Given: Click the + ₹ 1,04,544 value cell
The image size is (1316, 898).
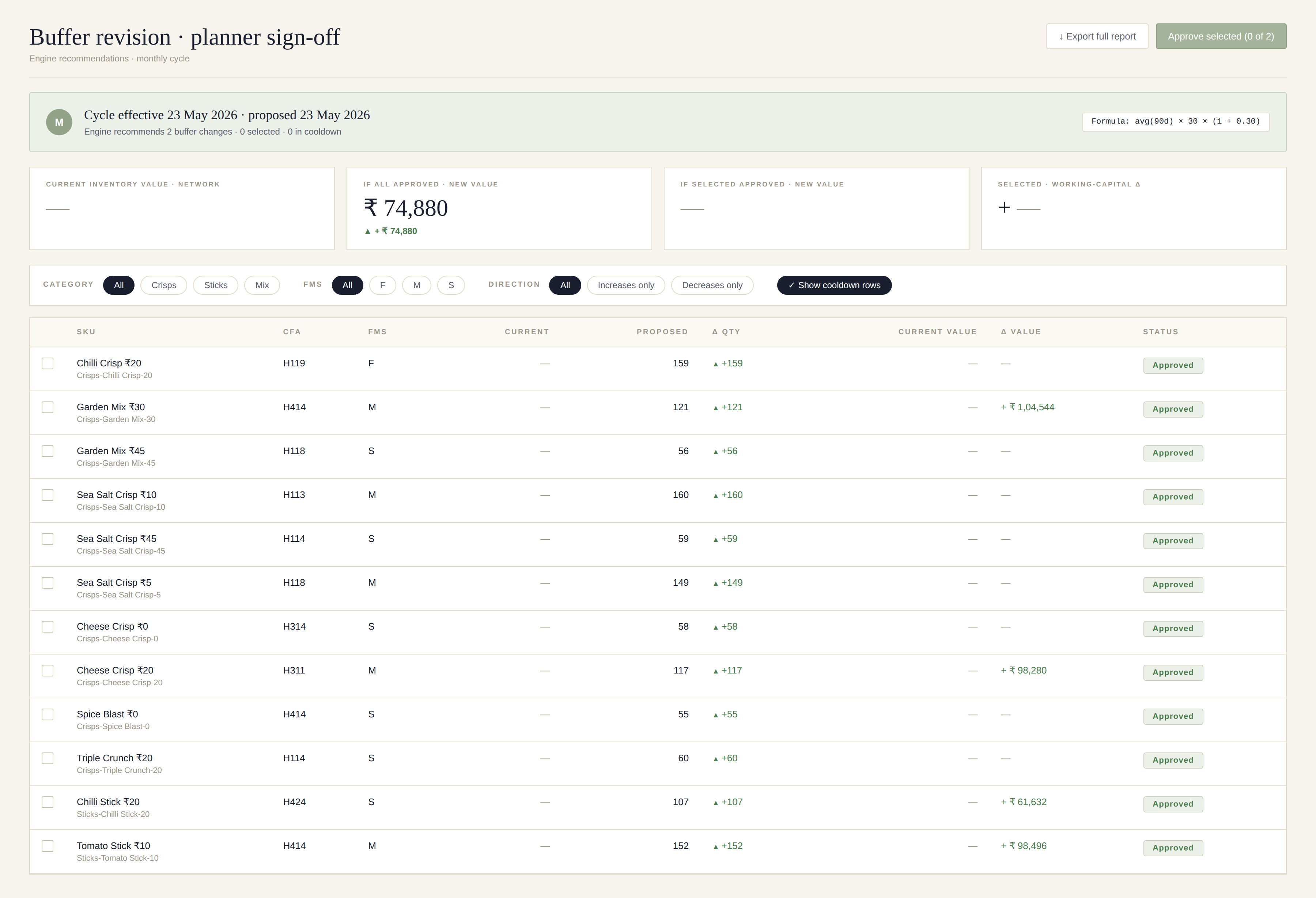Looking at the screenshot, I should 1028,407.
